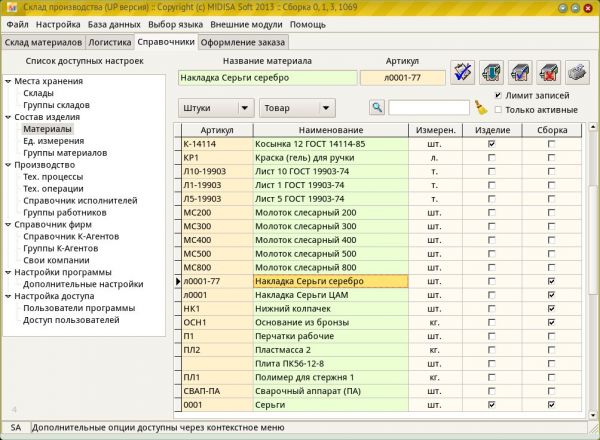Image resolution: width=600 pixels, height=440 pixels.
Task: Select 'Группы материалов' in the settings tree
Action: [x=65, y=153]
